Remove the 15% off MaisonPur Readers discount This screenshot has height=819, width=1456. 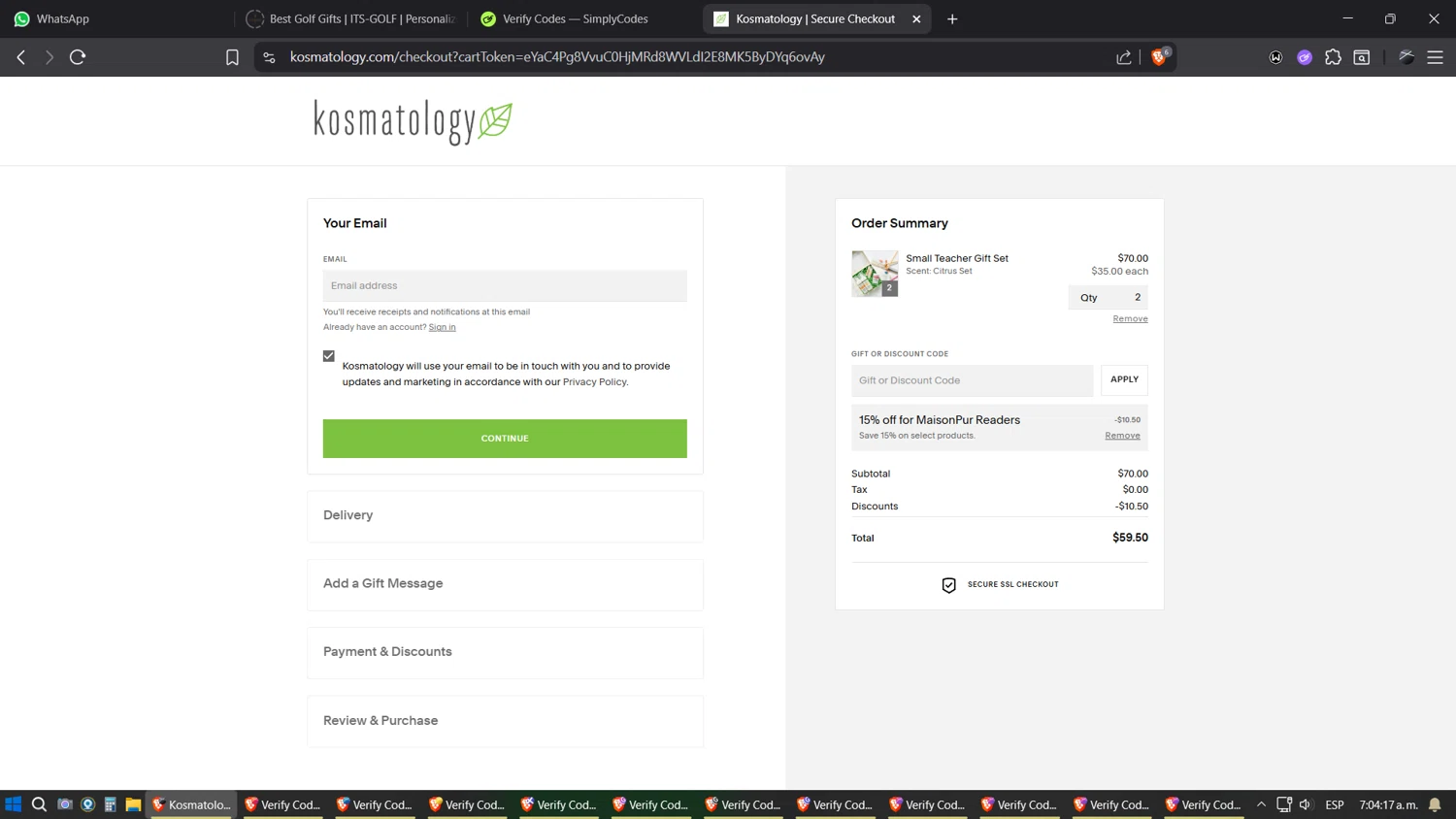pos(1122,436)
